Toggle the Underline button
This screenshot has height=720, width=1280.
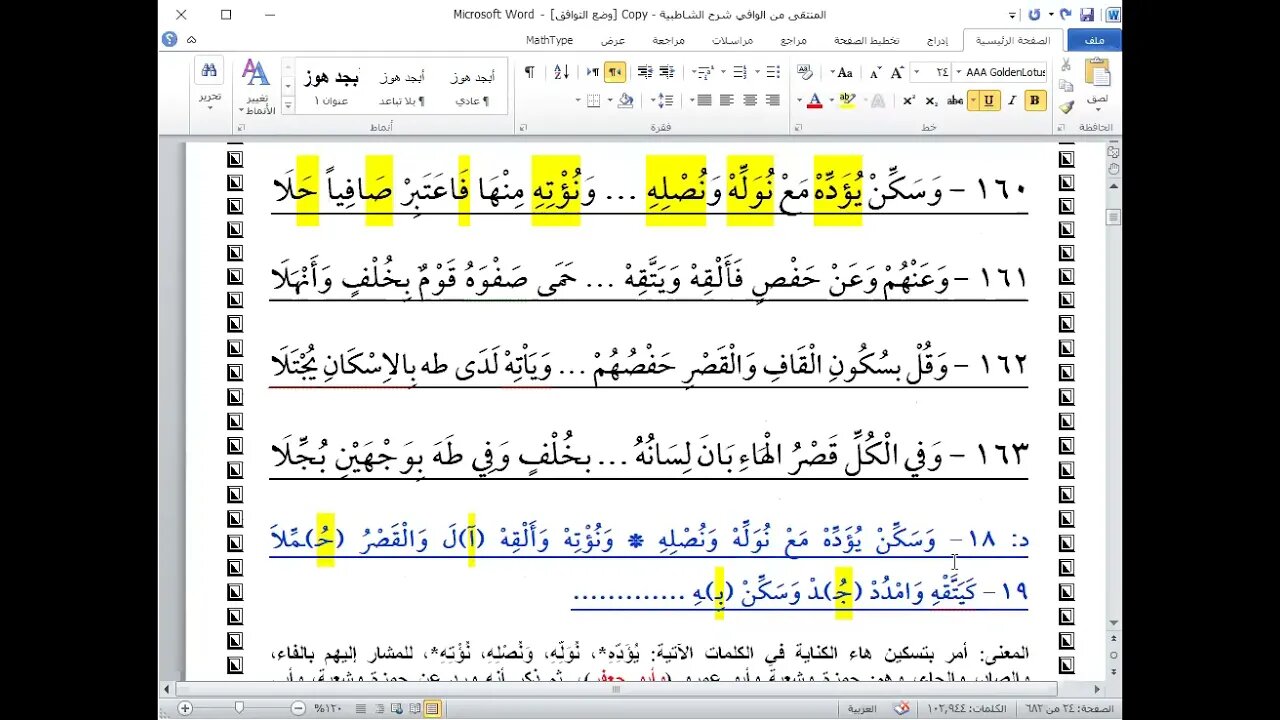click(x=988, y=100)
